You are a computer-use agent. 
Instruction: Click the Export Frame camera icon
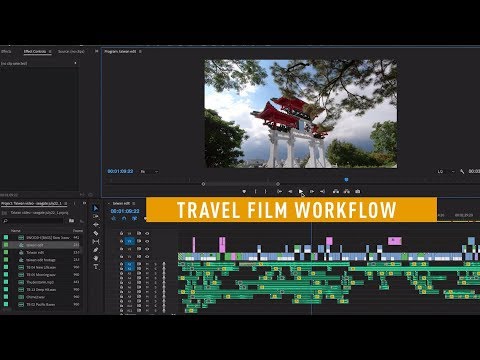pos(358,191)
